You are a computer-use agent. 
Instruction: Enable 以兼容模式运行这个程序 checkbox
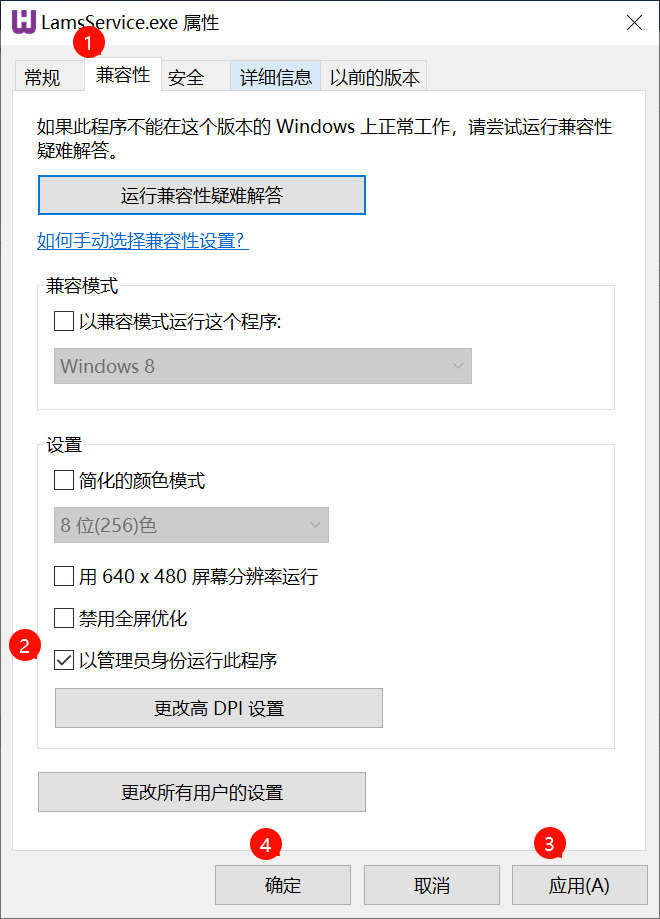point(64,321)
